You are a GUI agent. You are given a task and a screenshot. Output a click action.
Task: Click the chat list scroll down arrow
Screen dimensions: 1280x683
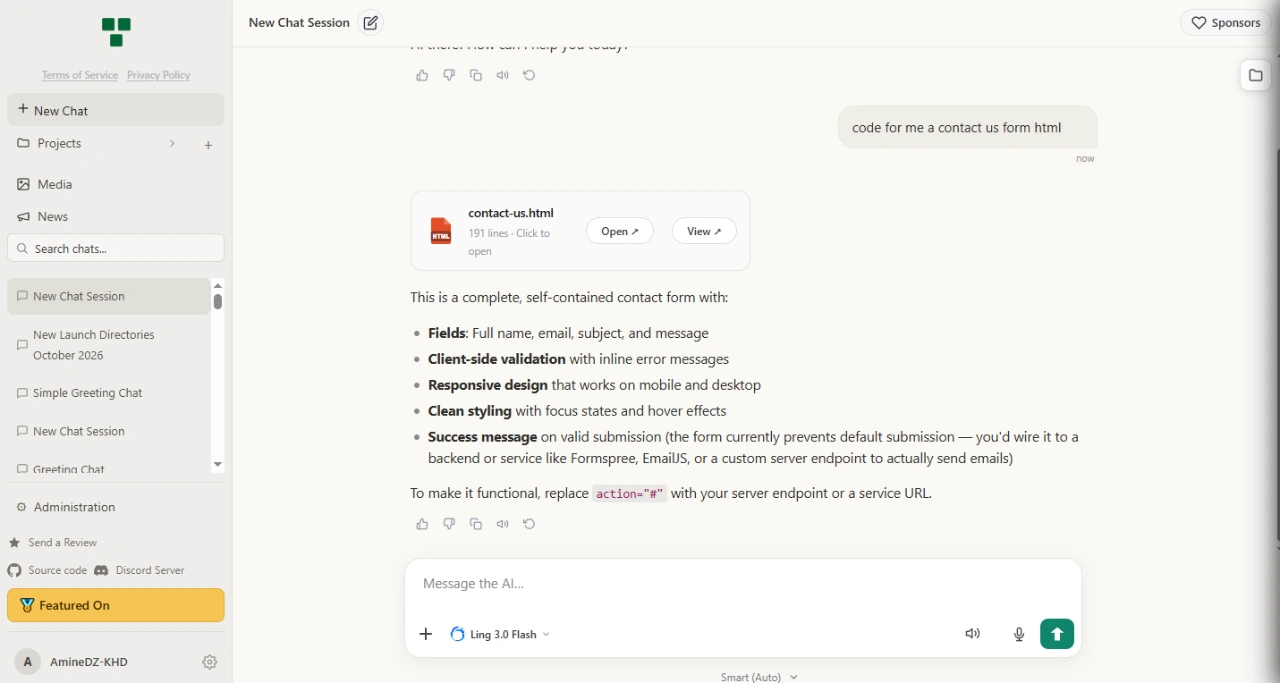[x=218, y=465]
